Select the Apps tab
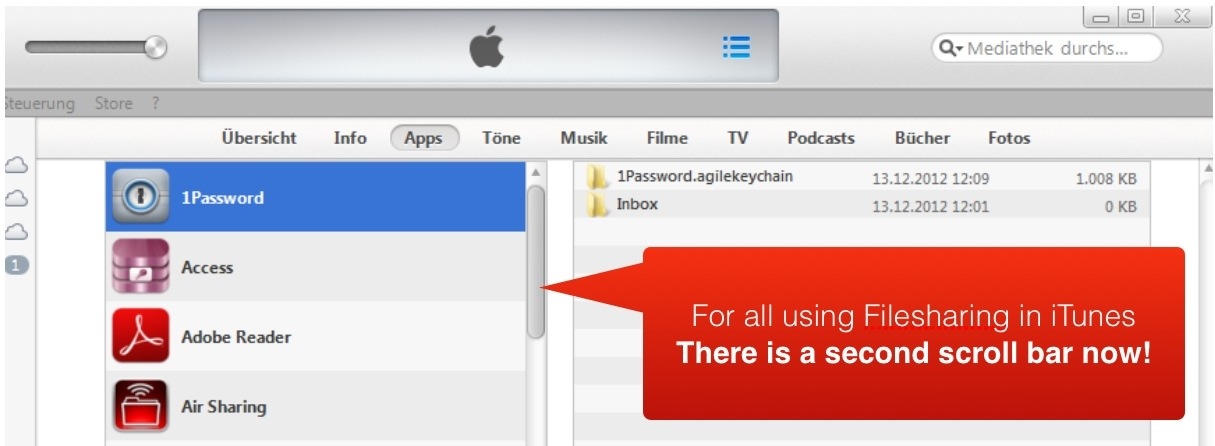 click(x=424, y=139)
